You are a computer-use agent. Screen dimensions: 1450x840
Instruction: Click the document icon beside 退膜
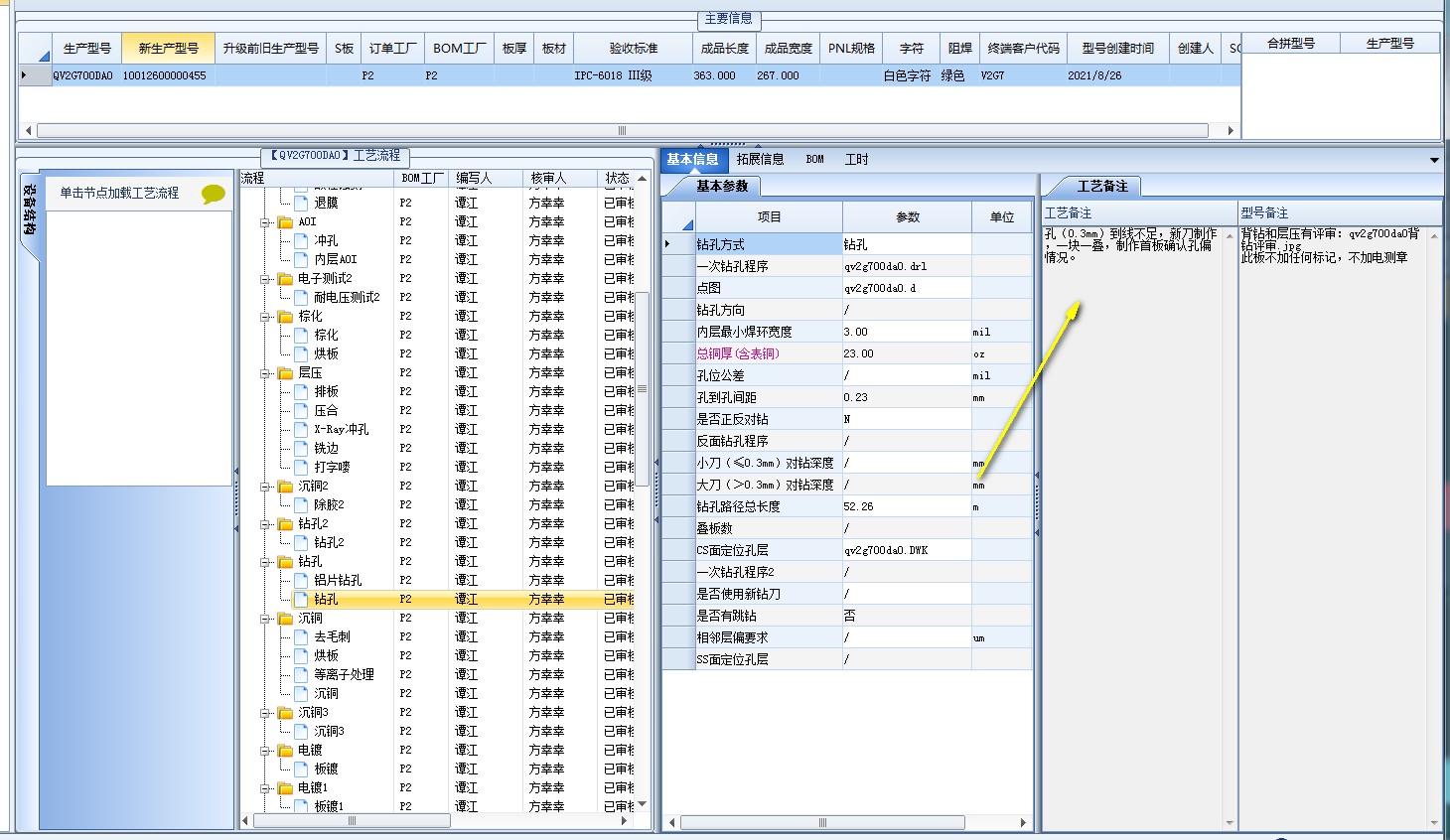[x=302, y=203]
